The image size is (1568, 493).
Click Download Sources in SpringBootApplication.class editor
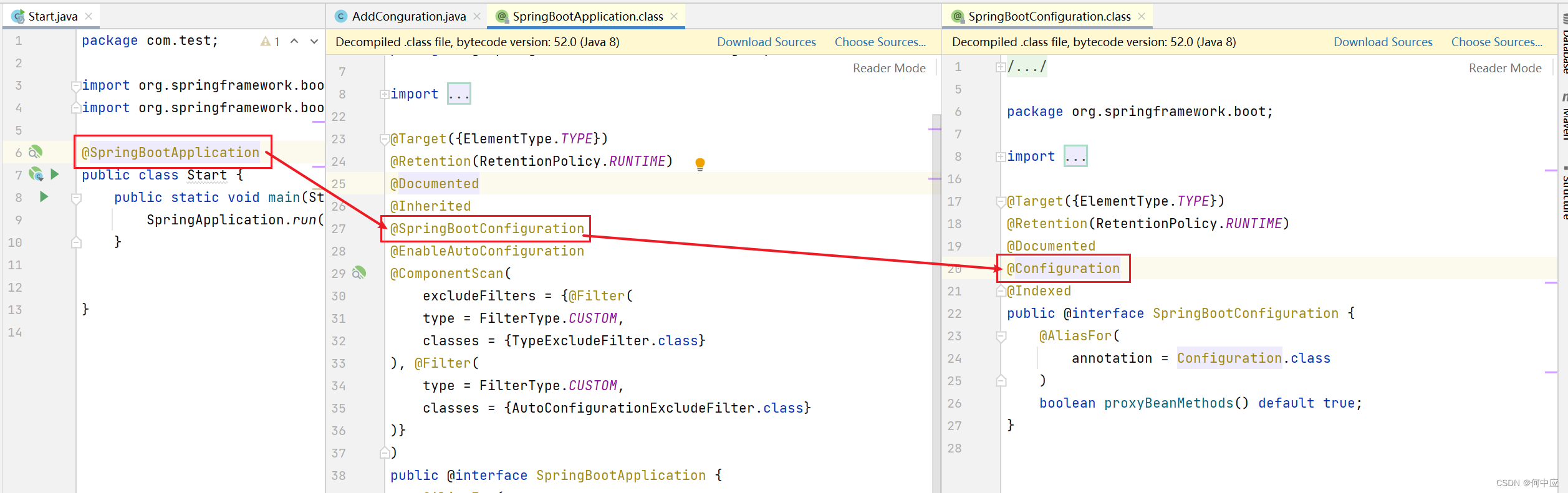(x=766, y=42)
